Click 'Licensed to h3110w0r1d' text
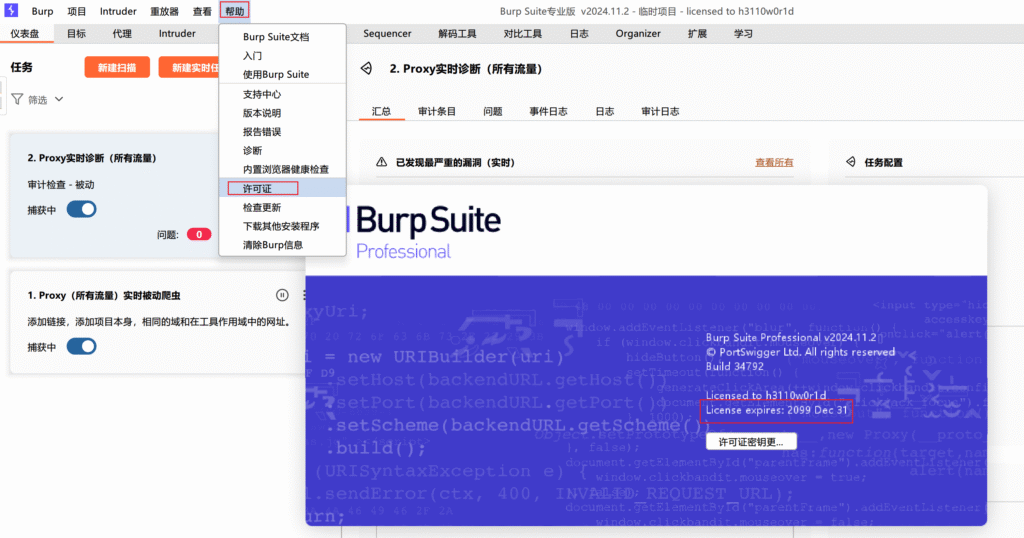The height and width of the screenshot is (538, 1024). tap(765, 395)
